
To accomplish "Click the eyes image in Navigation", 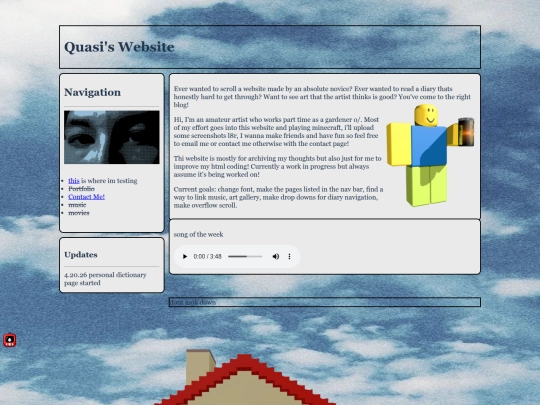I will pos(112,137).
